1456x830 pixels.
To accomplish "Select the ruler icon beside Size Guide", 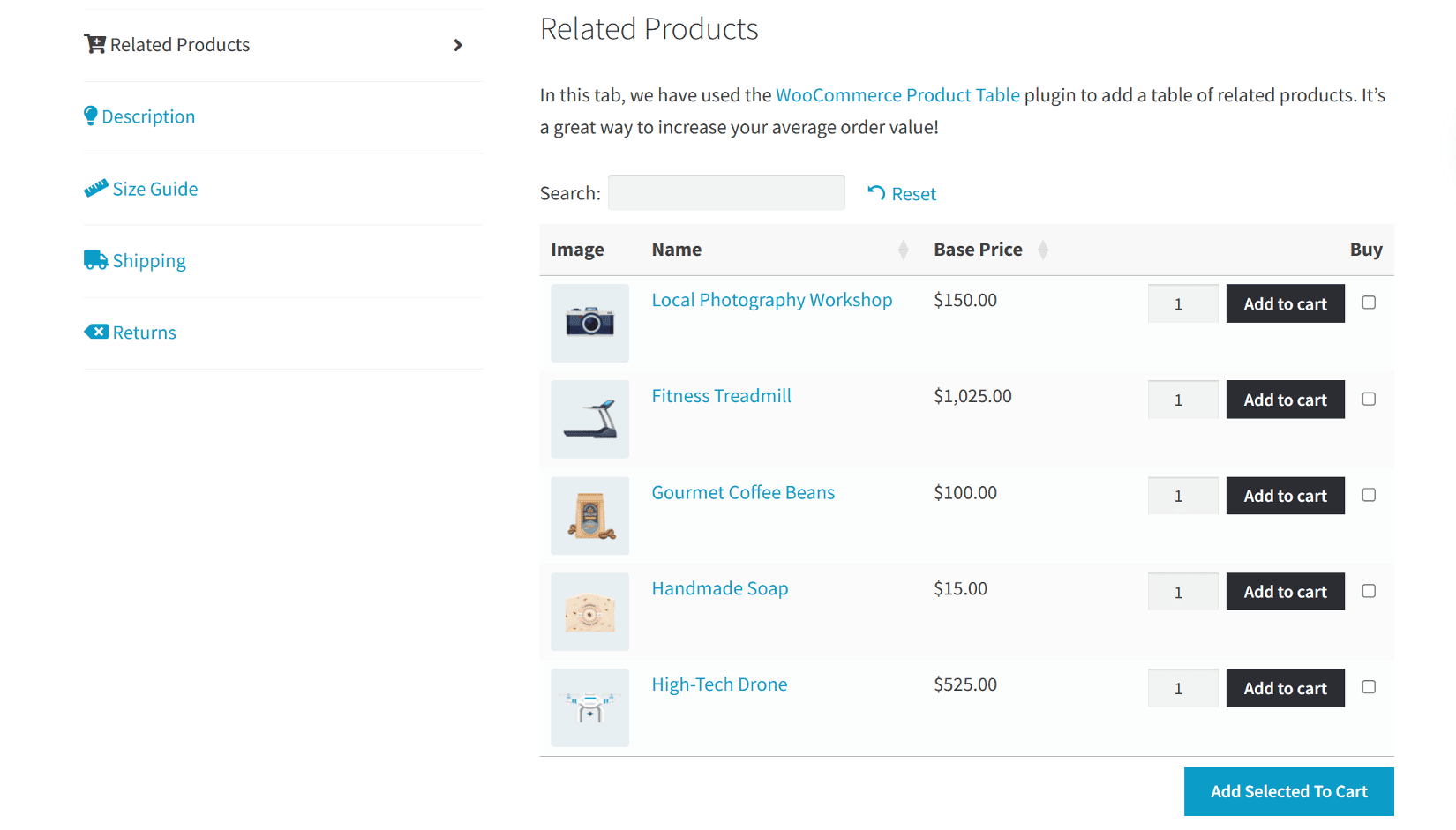I will (95, 188).
